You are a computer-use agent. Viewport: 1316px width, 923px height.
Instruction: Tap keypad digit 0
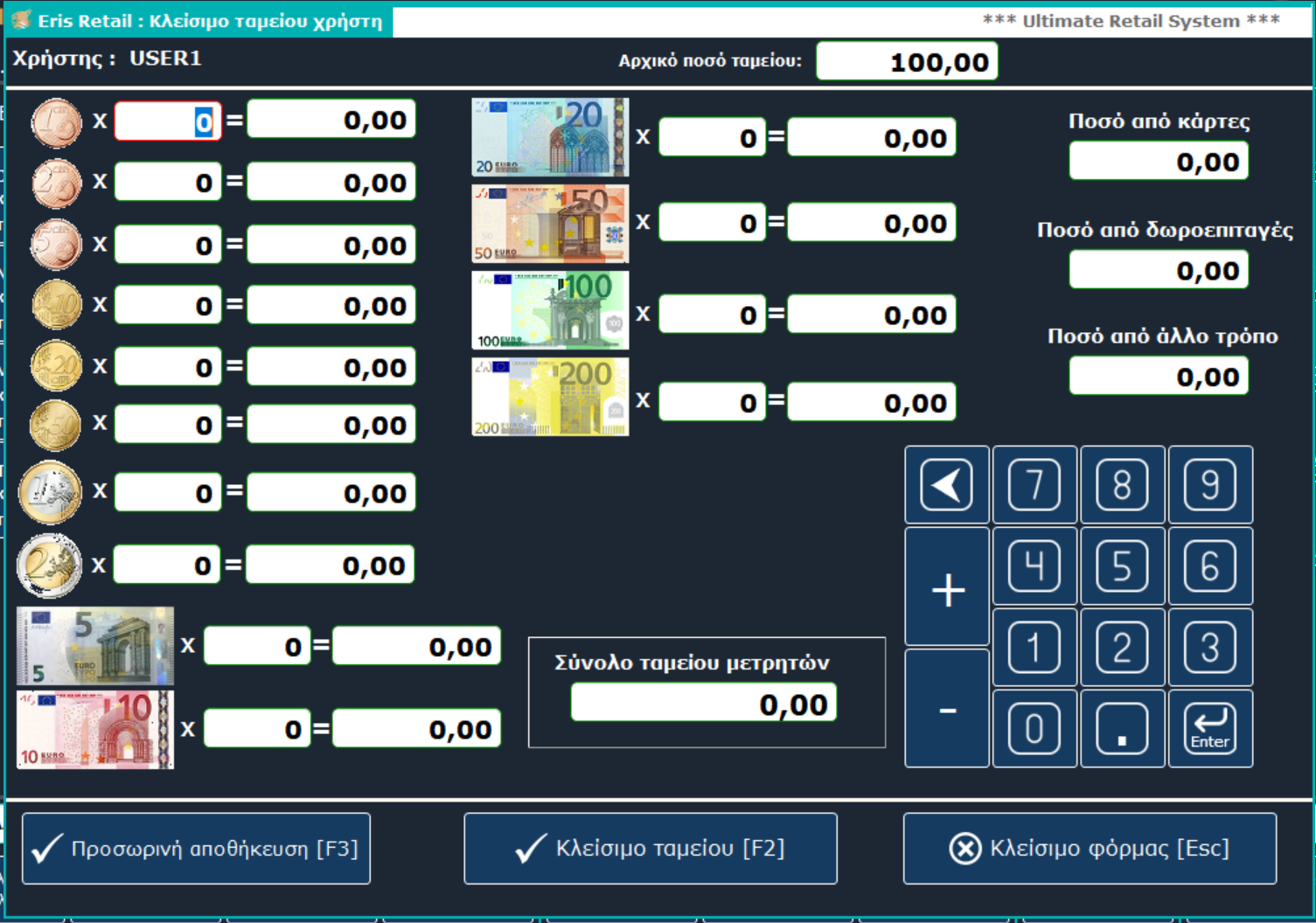point(1034,728)
